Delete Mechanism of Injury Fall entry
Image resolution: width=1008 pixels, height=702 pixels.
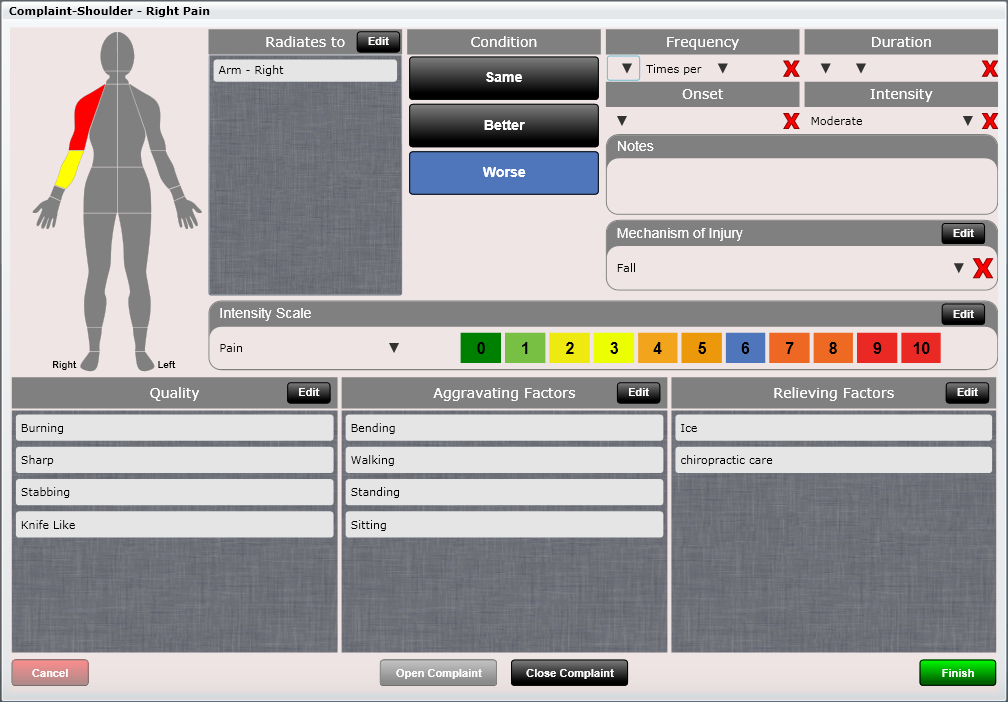click(x=982, y=268)
